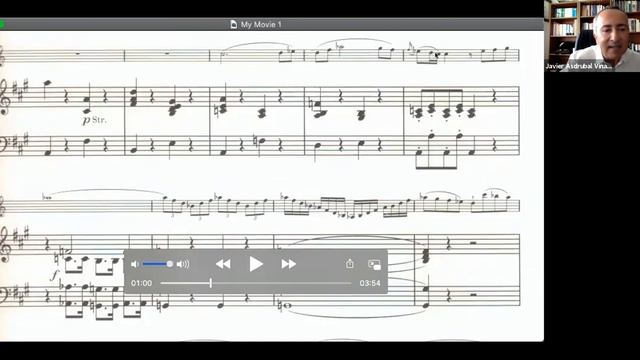The image size is (640, 360).
Task: Play the My Movie 1 video
Action: tap(256, 264)
